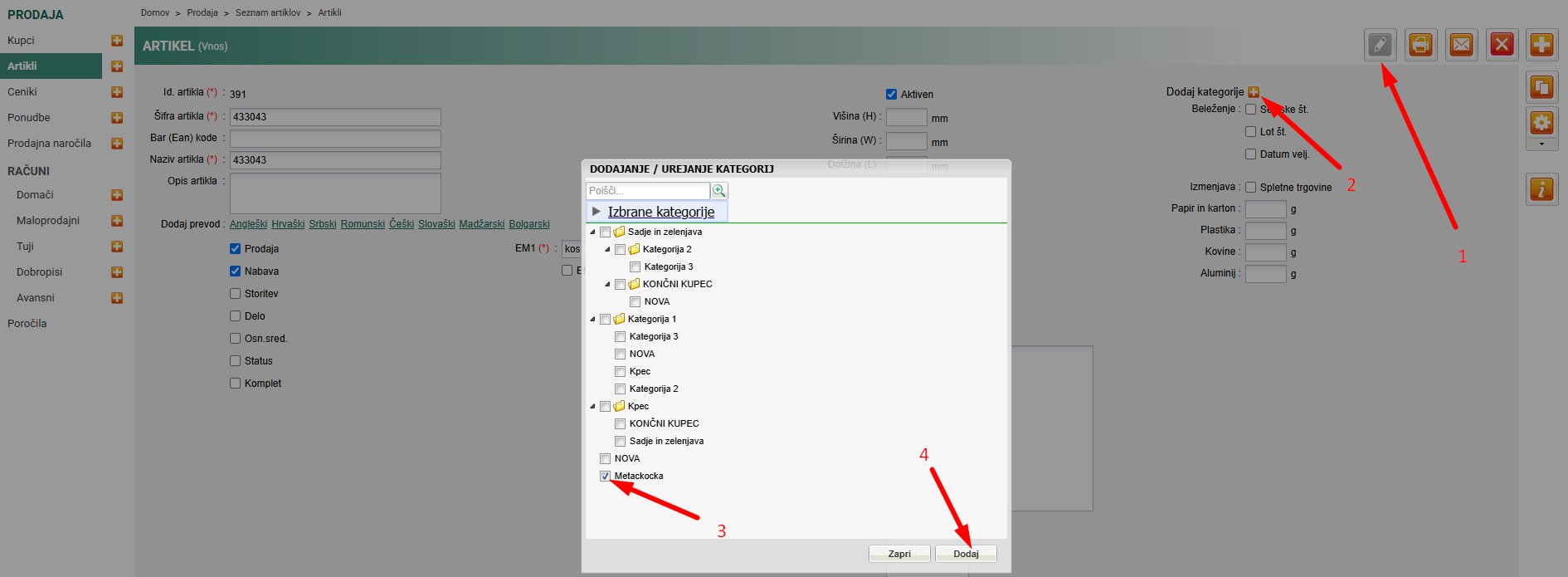Open Poročila menu item

coord(27,324)
